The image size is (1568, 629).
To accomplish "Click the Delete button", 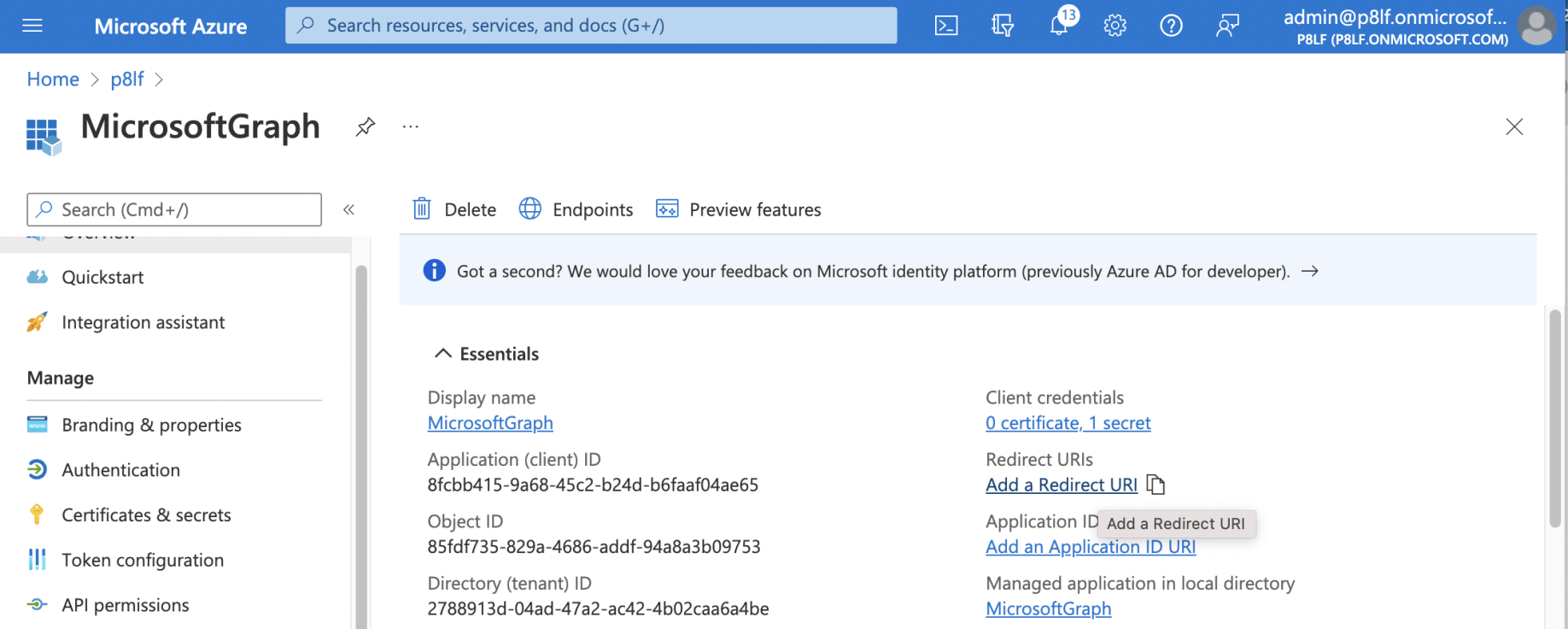I will [454, 209].
